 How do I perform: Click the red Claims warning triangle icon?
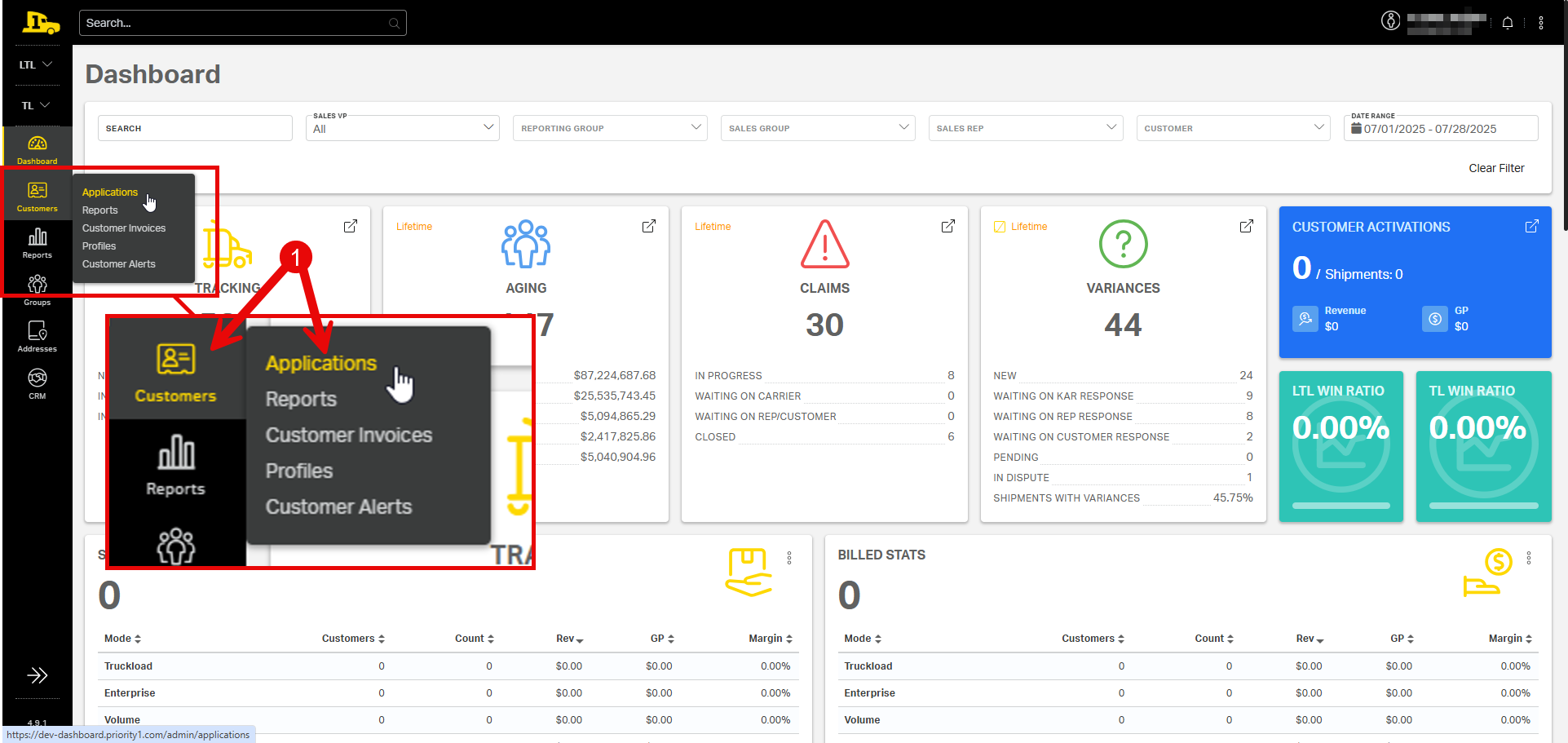(825, 244)
